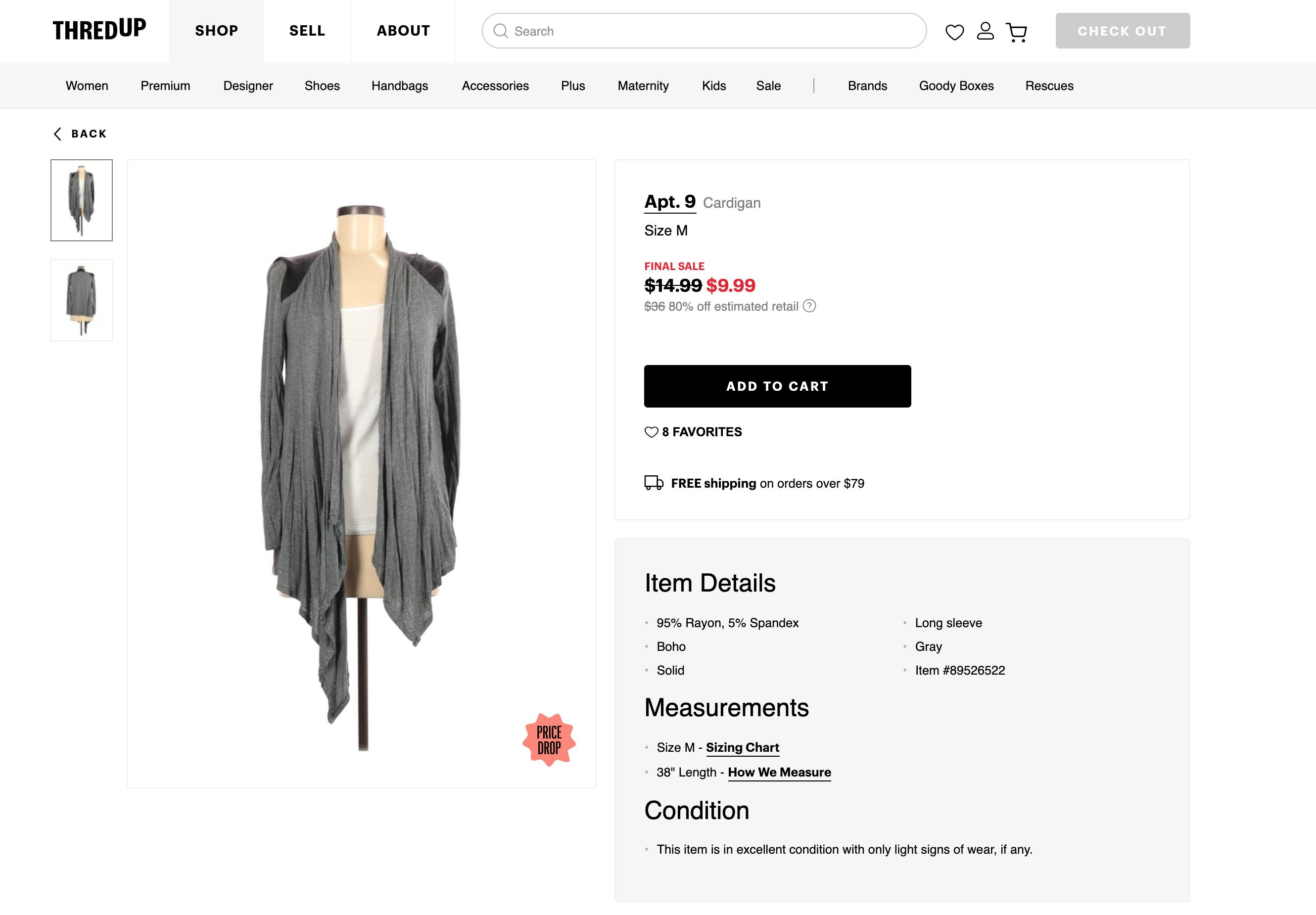The width and height of the screenshot is (1316, 915).
Task: Click the Price Drop badge
Action: click(x=549, y=740)
